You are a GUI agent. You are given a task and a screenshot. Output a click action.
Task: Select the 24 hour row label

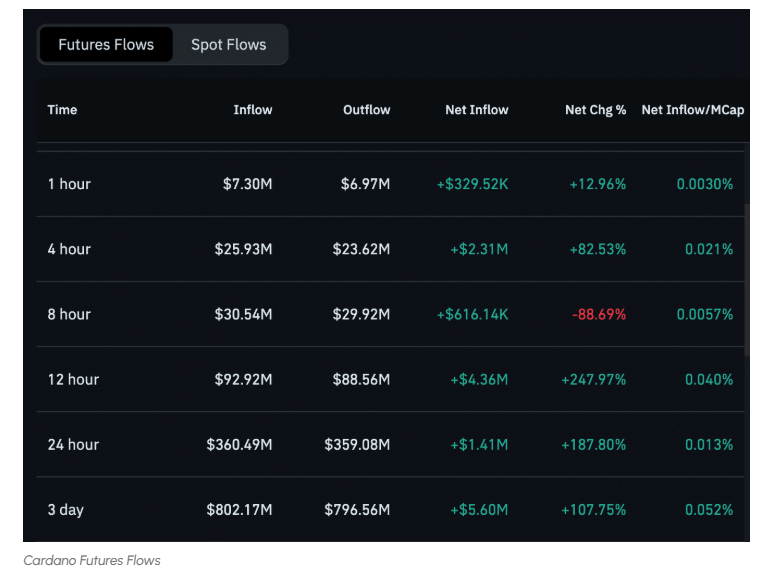click(73, 444)
